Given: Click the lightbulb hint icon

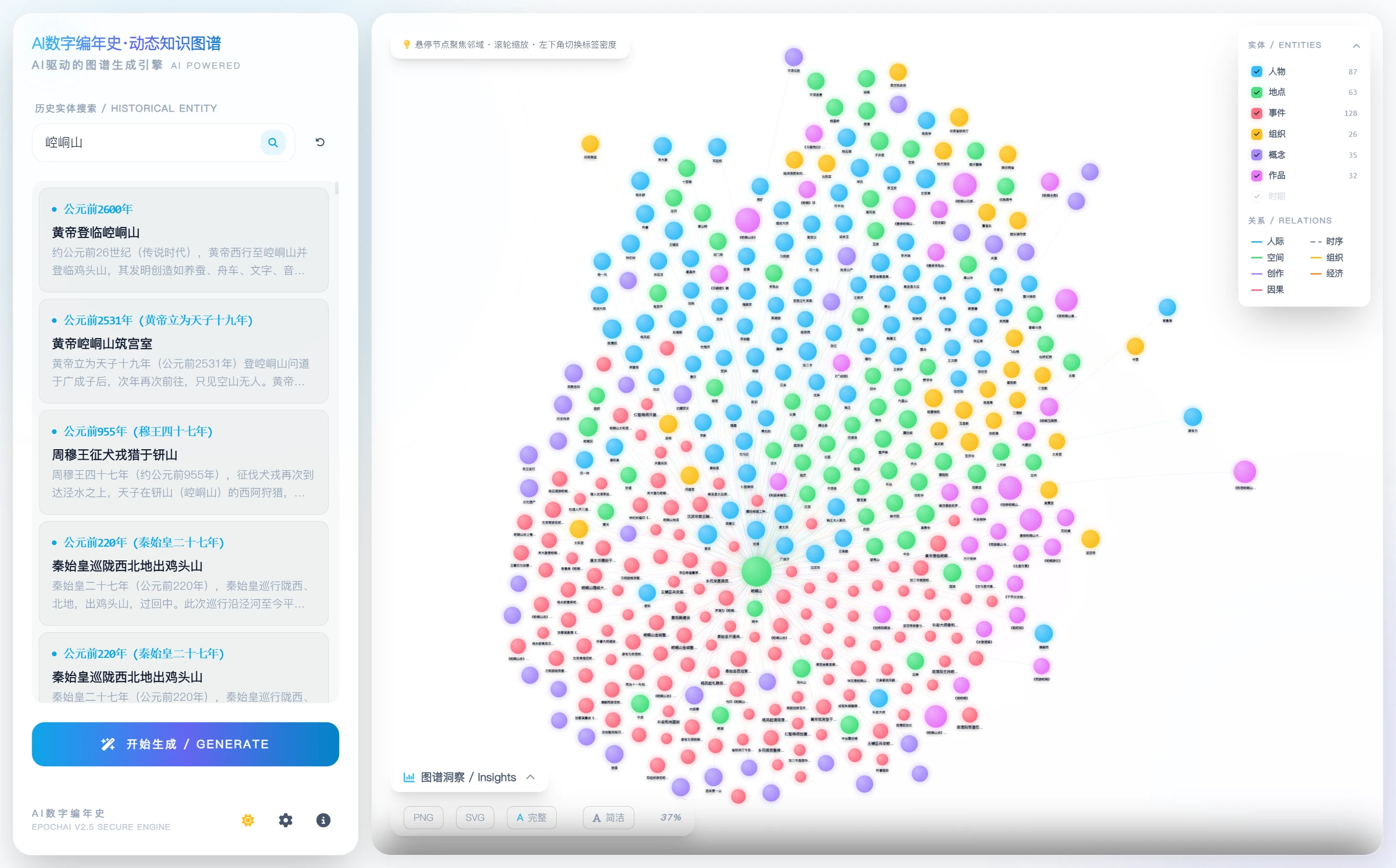Looking at the screenshot, I should (x=406, y=44).
